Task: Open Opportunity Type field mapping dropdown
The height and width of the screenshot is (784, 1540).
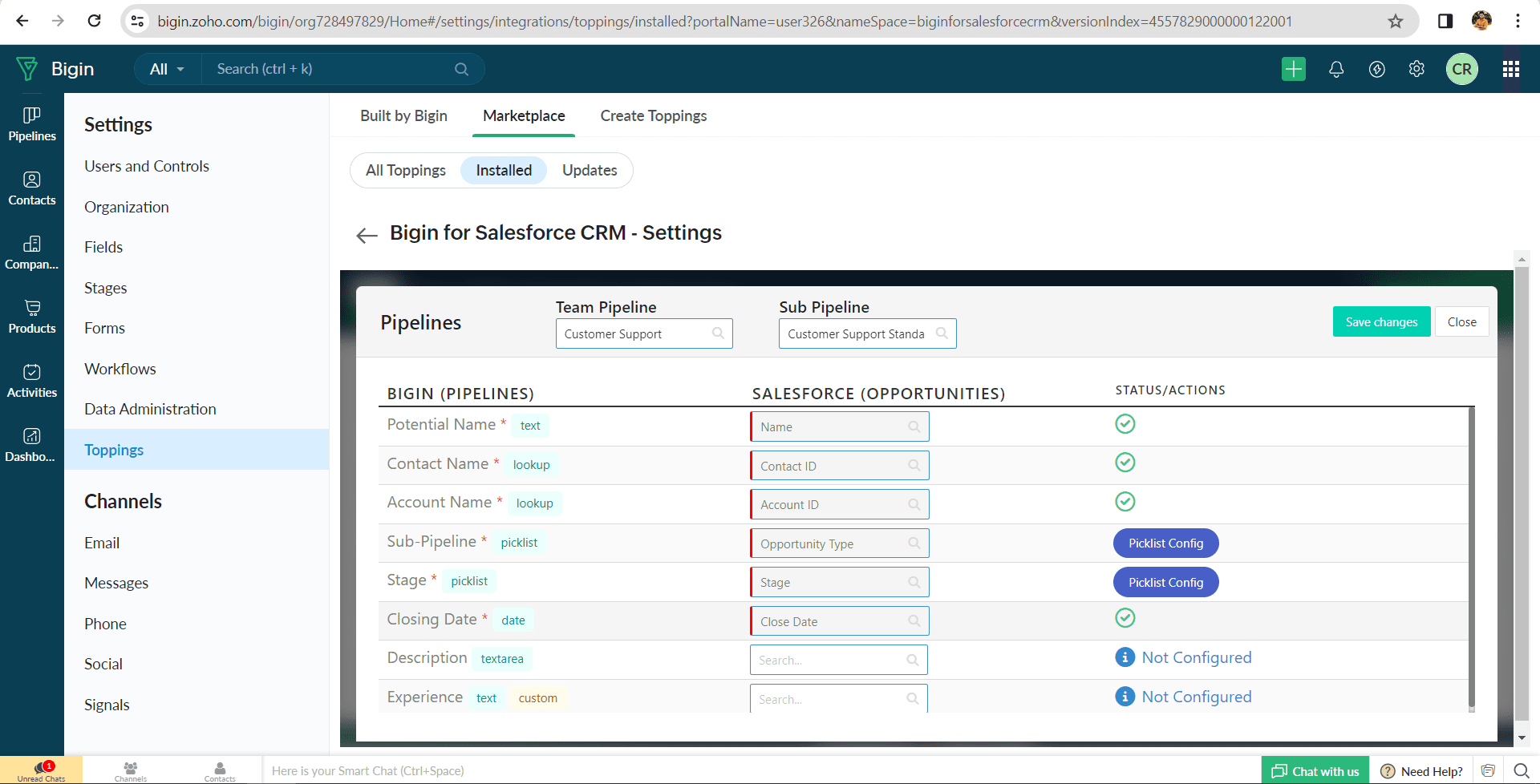Action: click(x=839, y=544)
